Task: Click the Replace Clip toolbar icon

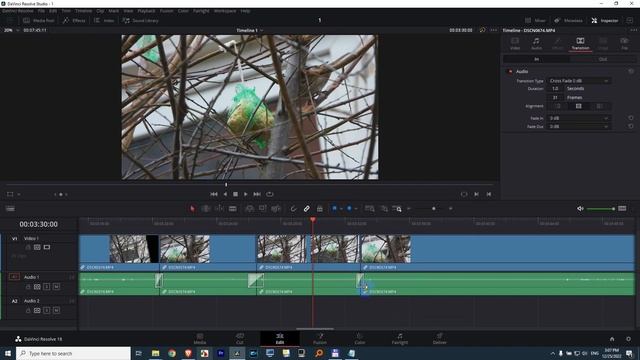Action: [x=276, y=209]
